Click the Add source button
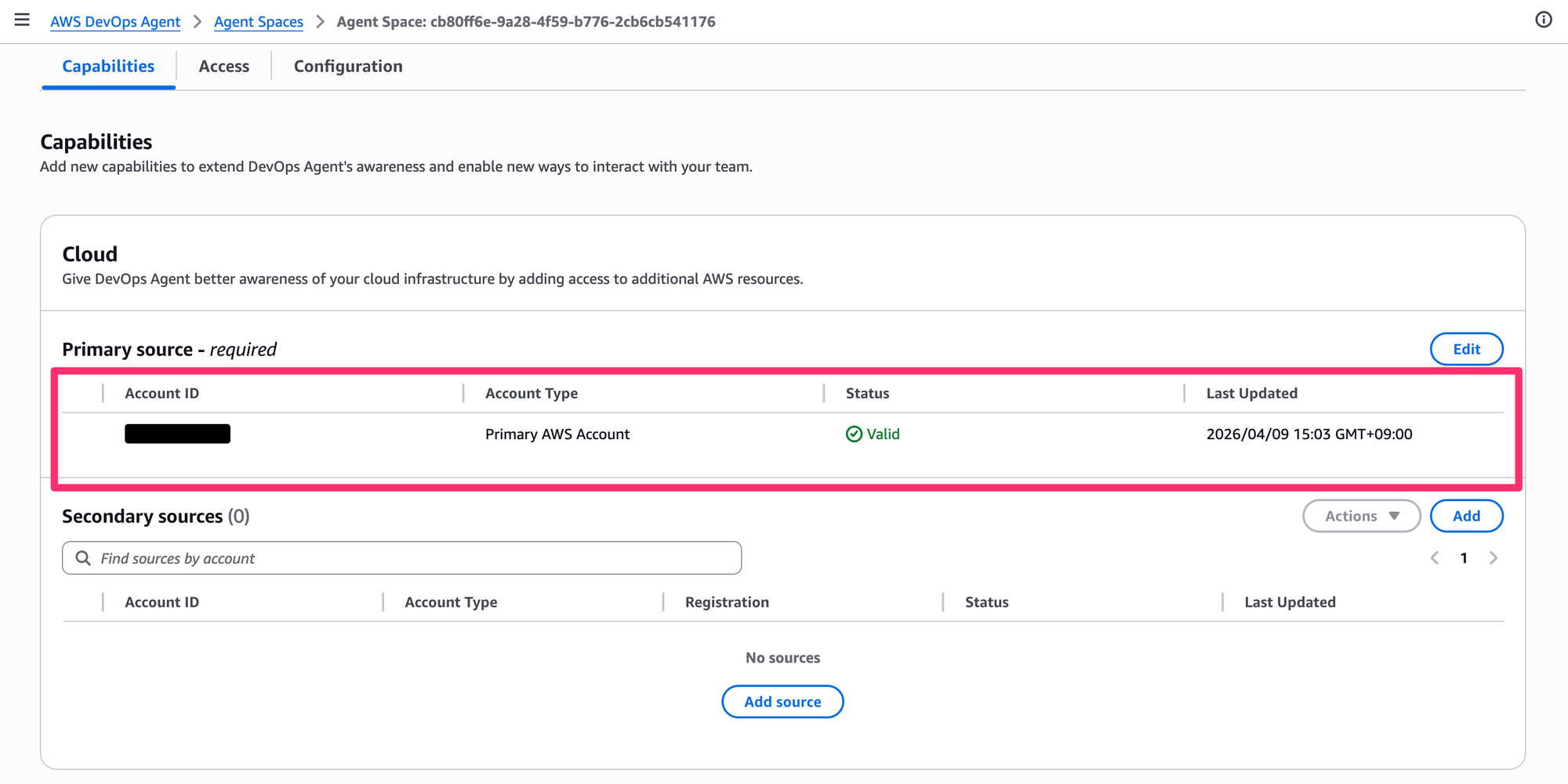The width and height of the screenshot is (1568, 784). pos(782,702)
